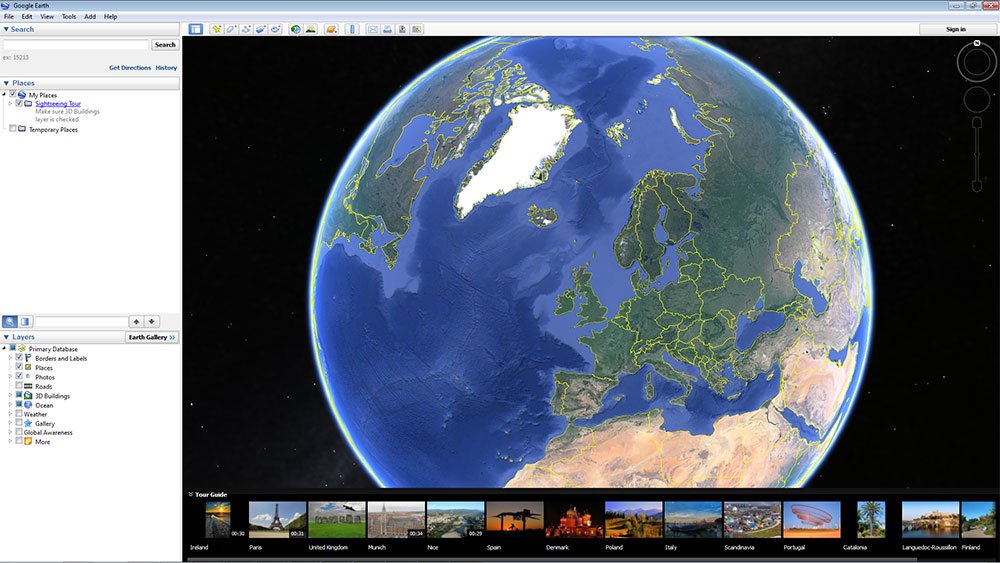Click the Save Image toolbar icon

tap(402, 29)
